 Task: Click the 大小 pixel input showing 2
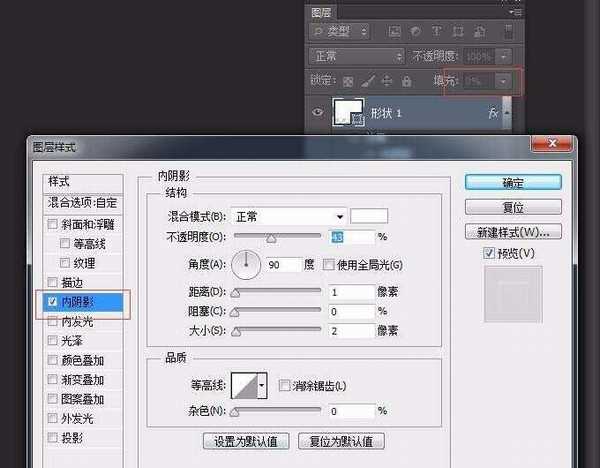coord(352,331)
